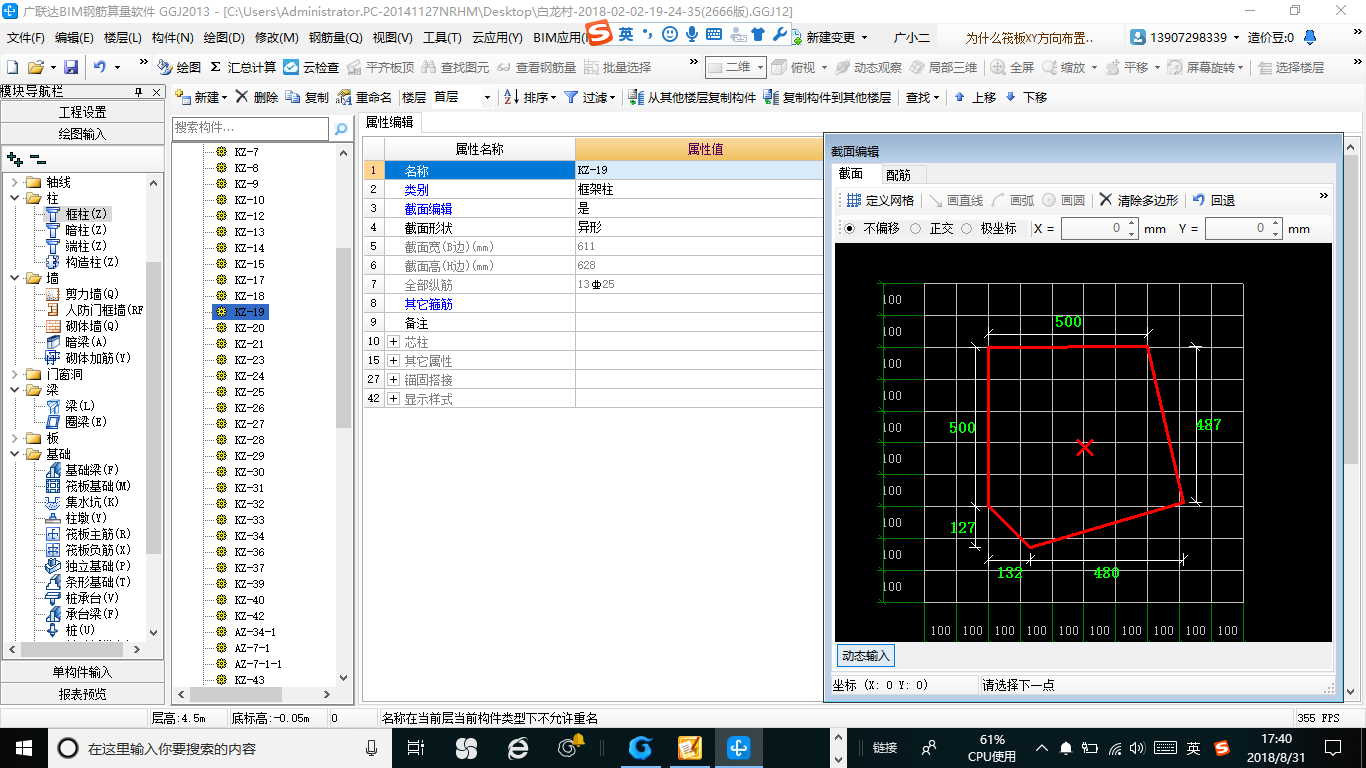The width and height of the screenshot is (1366, 768).
Task: Click 属性编辑 tab
Action: coord(389,122)
